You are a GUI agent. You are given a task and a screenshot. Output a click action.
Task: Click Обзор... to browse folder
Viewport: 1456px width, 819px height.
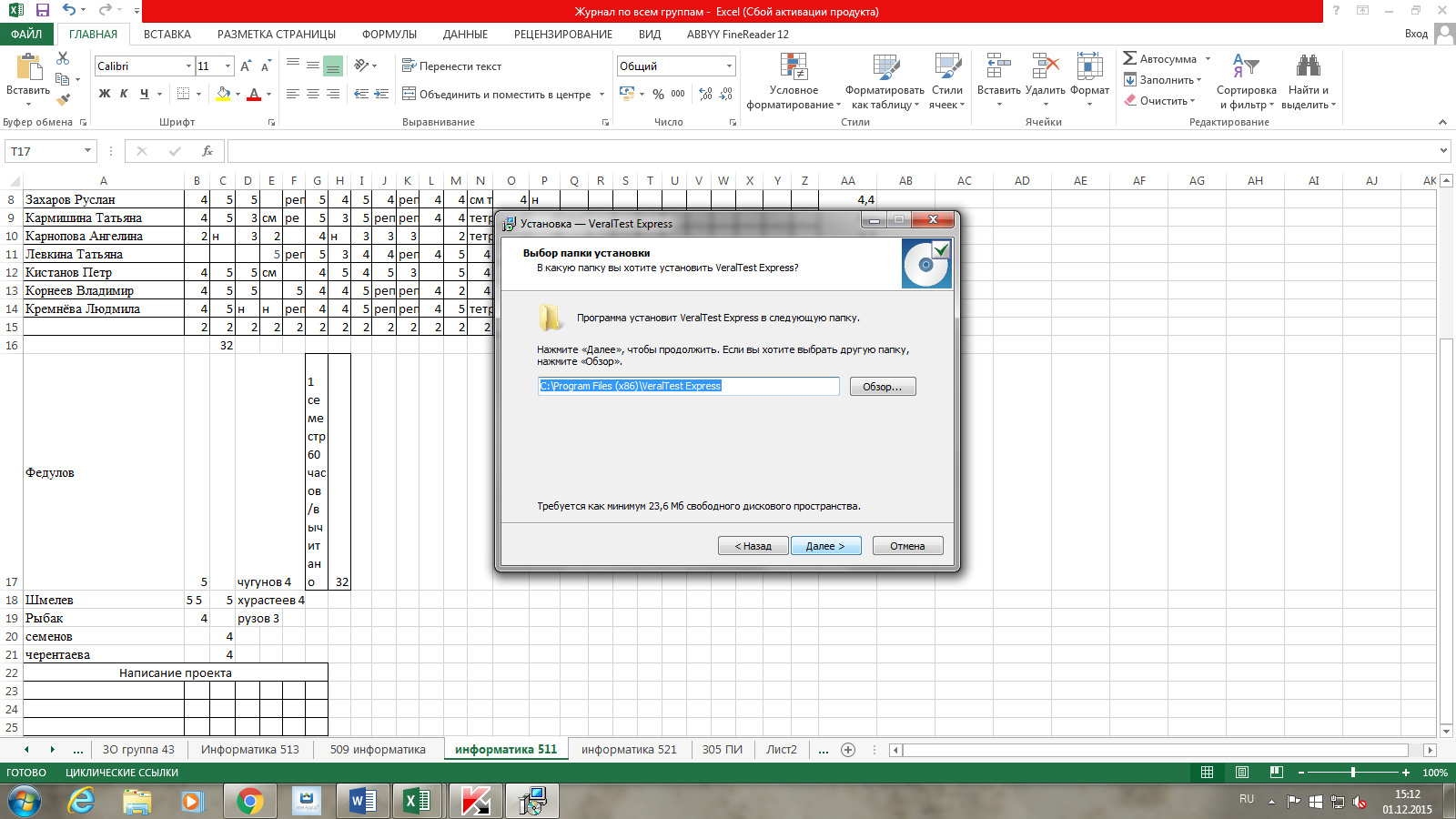[x=883, y=387]
